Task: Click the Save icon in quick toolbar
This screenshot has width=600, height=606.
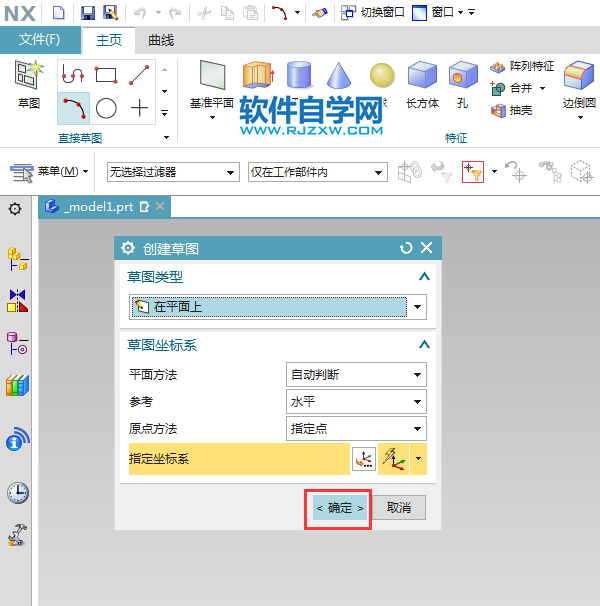Action: 88,13
